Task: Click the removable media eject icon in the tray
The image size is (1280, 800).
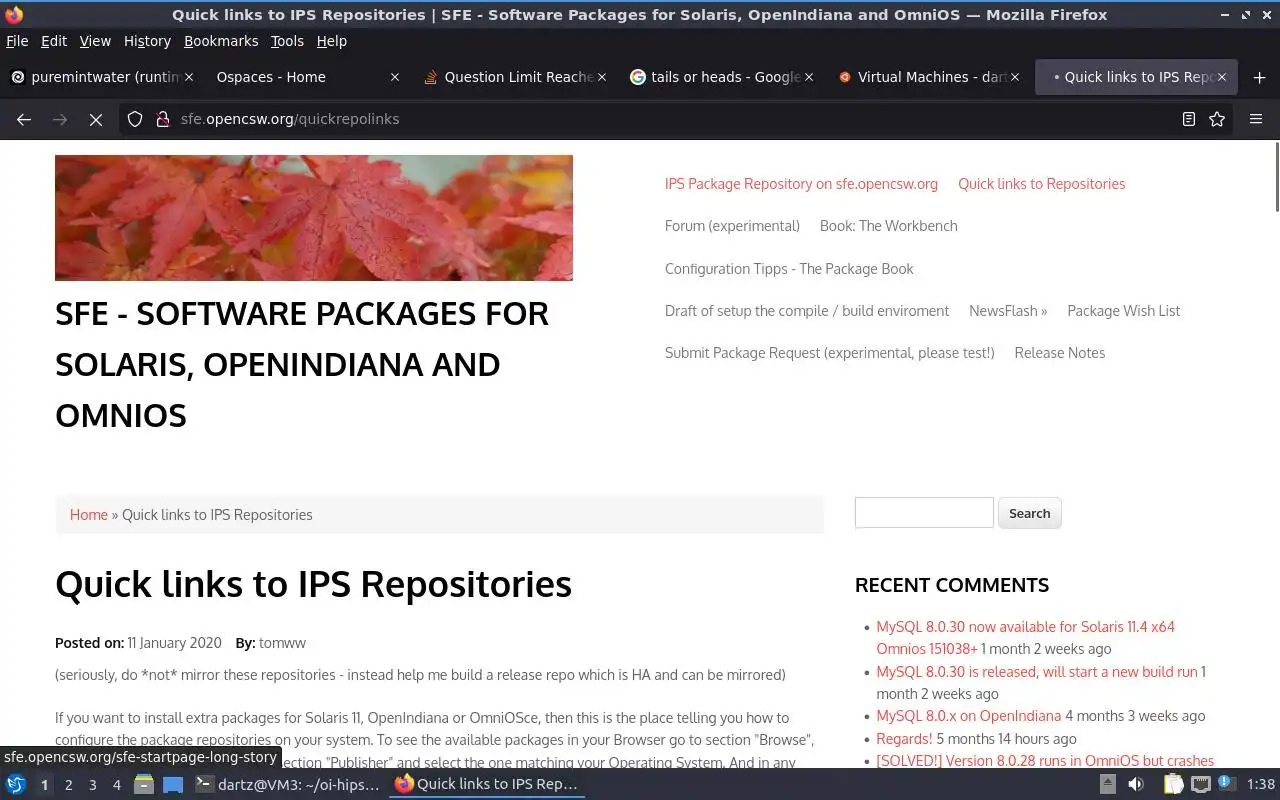Action: (x=1107, y=784)
